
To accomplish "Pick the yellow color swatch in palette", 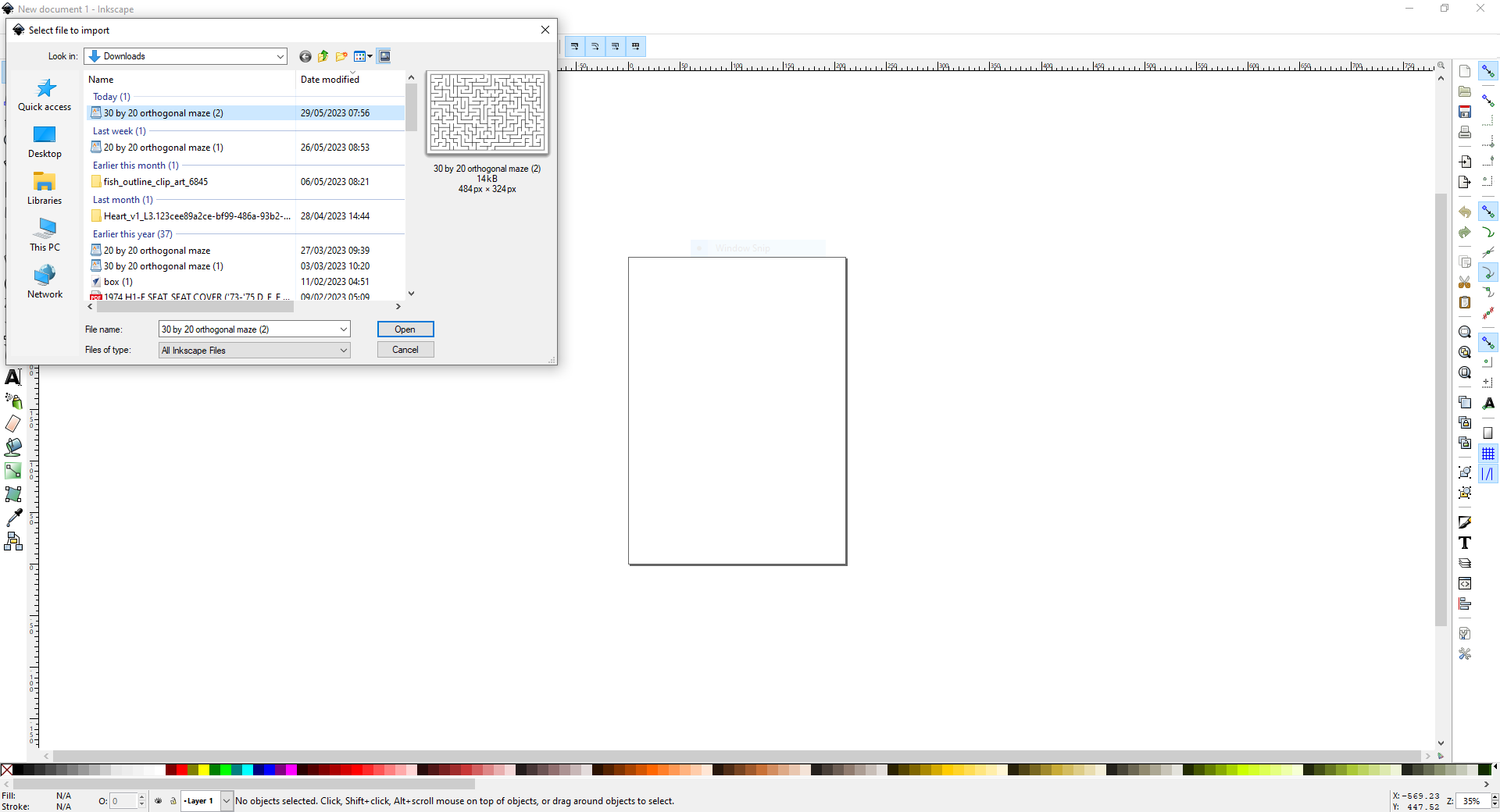I will click(x=204, y=770).
